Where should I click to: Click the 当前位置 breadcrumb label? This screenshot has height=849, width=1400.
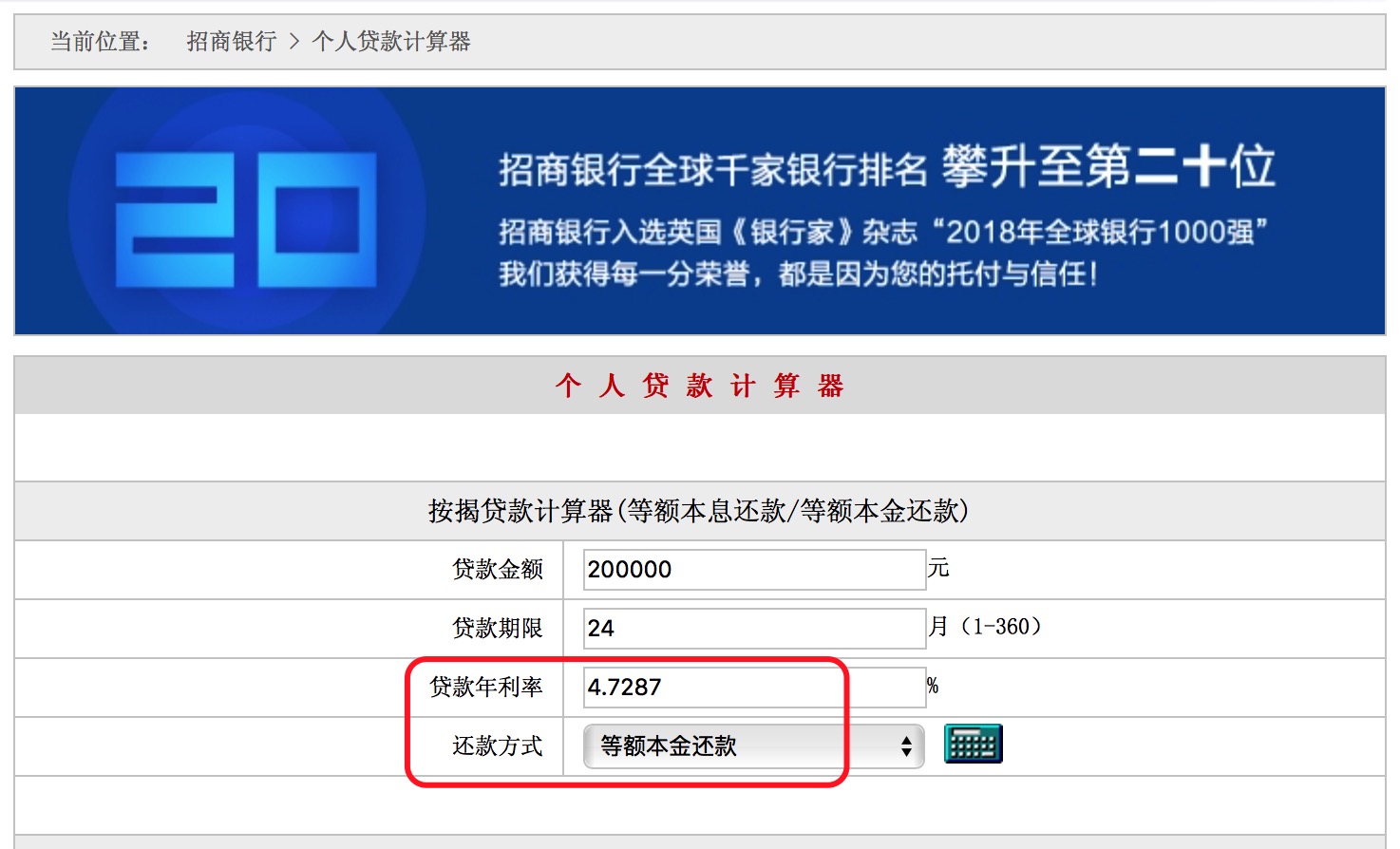click(100, 42)
